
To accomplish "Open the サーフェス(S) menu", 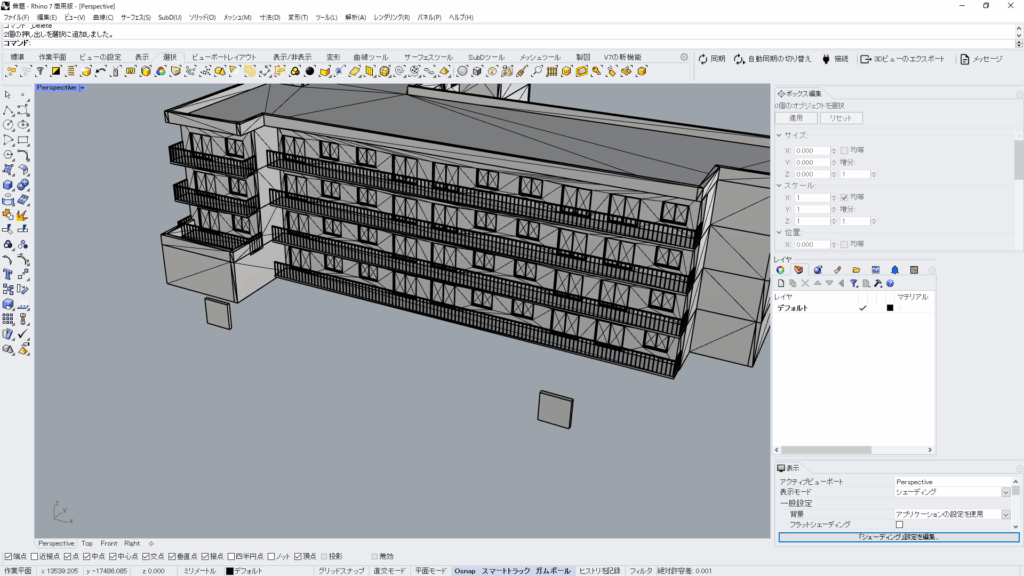I will pos(135,18).
